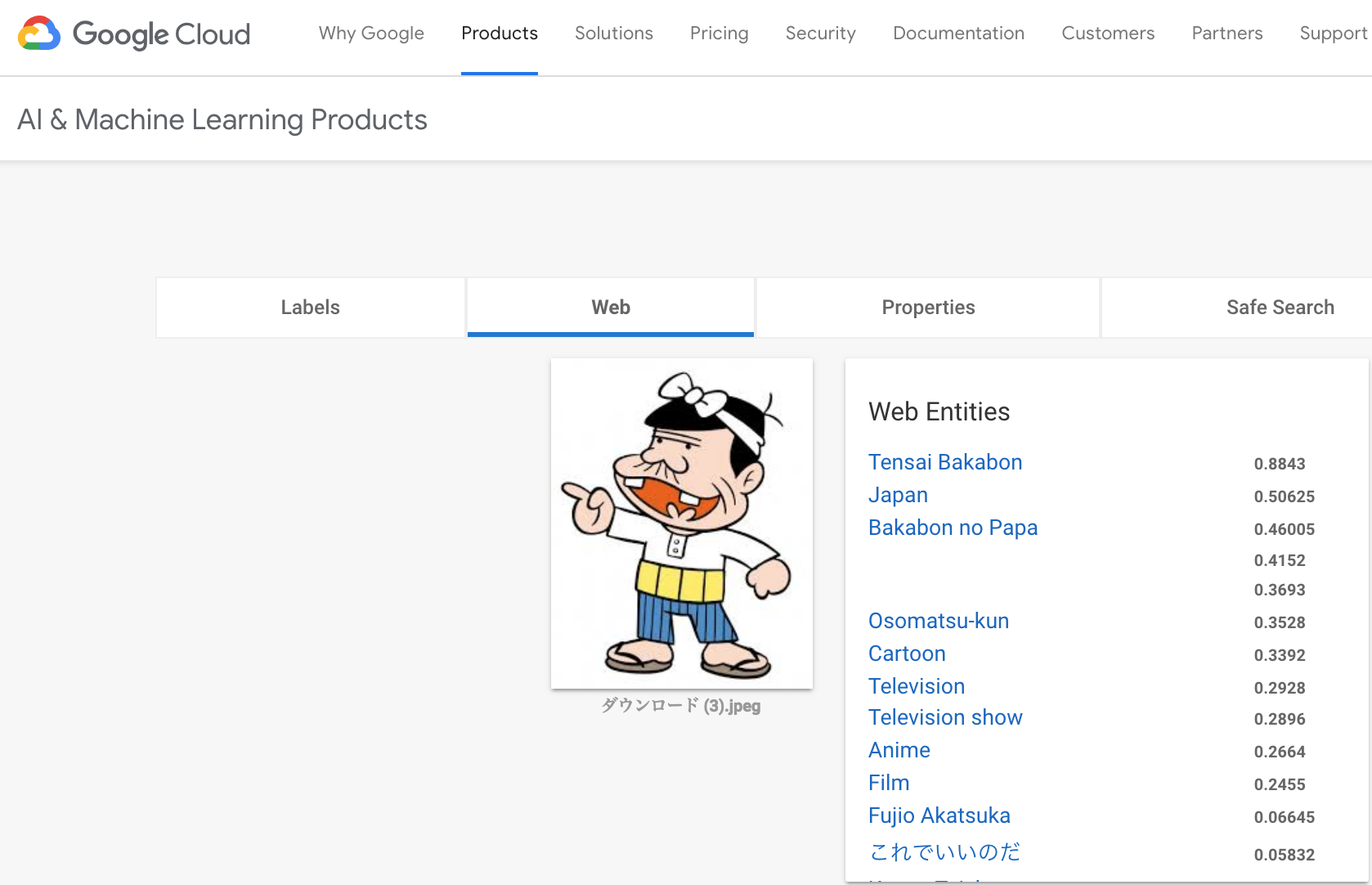1372x885 pixels.
Task: Open the Television show entity link
Action: (945, 717)
